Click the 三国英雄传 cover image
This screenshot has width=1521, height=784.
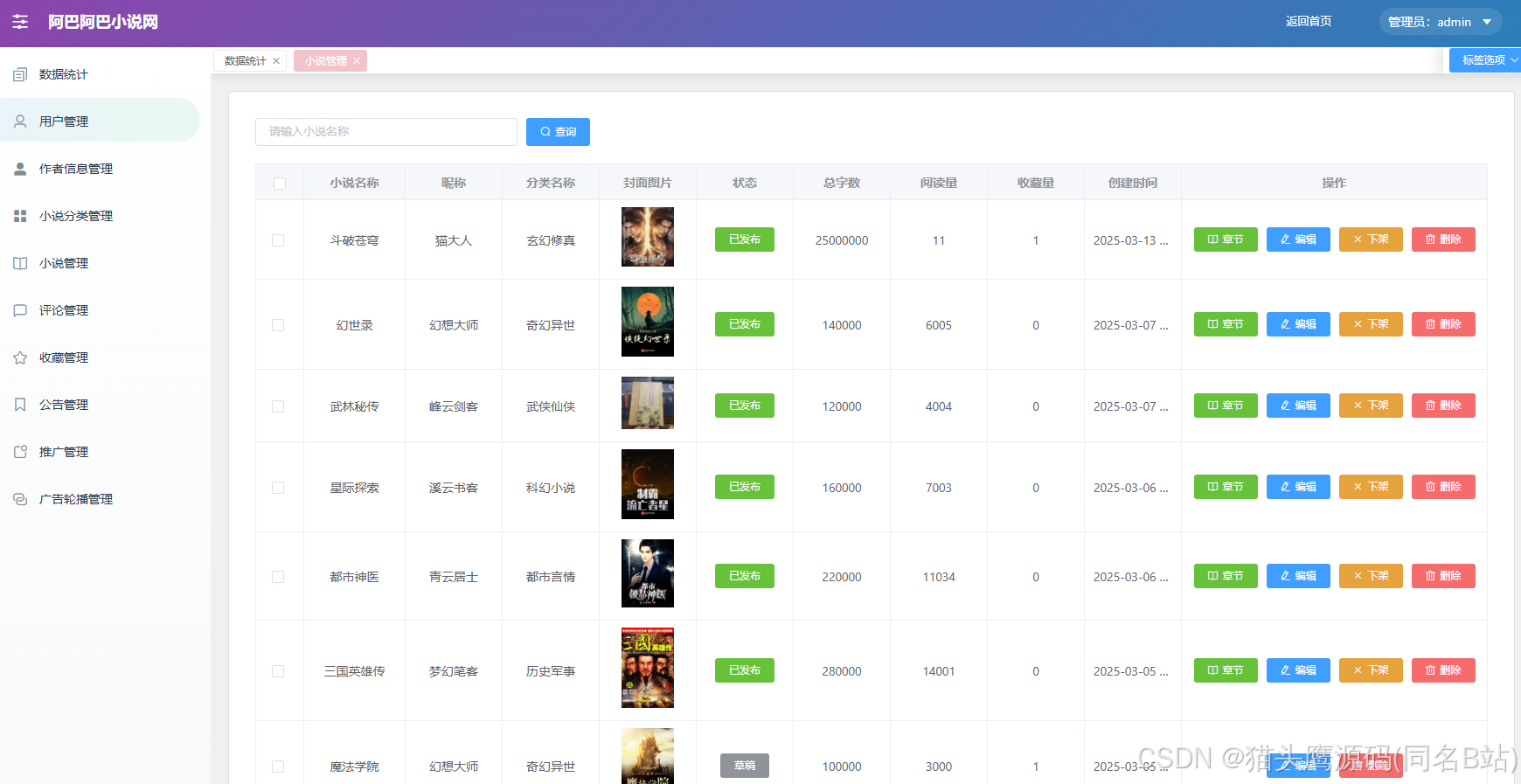click(648, 668)
